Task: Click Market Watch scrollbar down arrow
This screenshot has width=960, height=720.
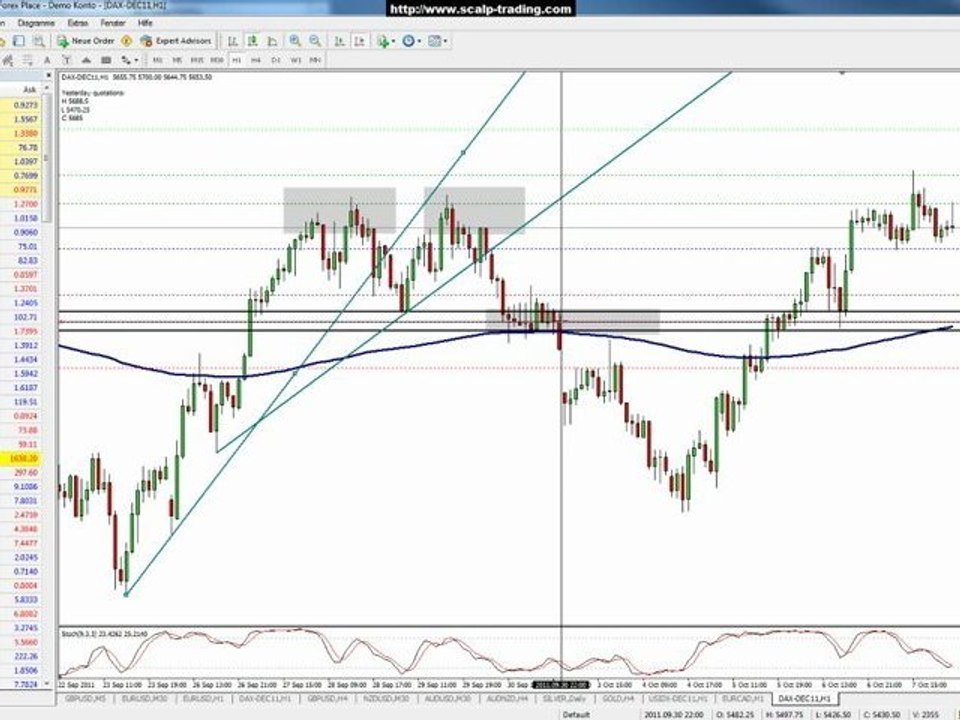Action: [x=48, y=684]
